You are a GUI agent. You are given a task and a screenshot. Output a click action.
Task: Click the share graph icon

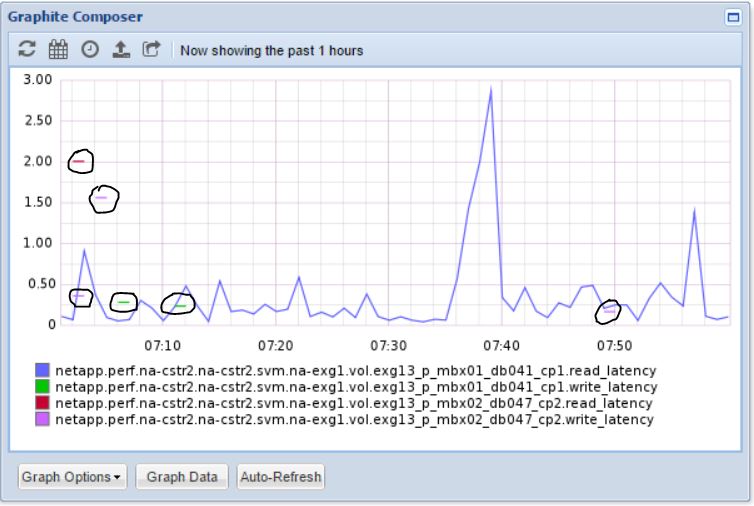pyautogui.click(x=151, y=49)
